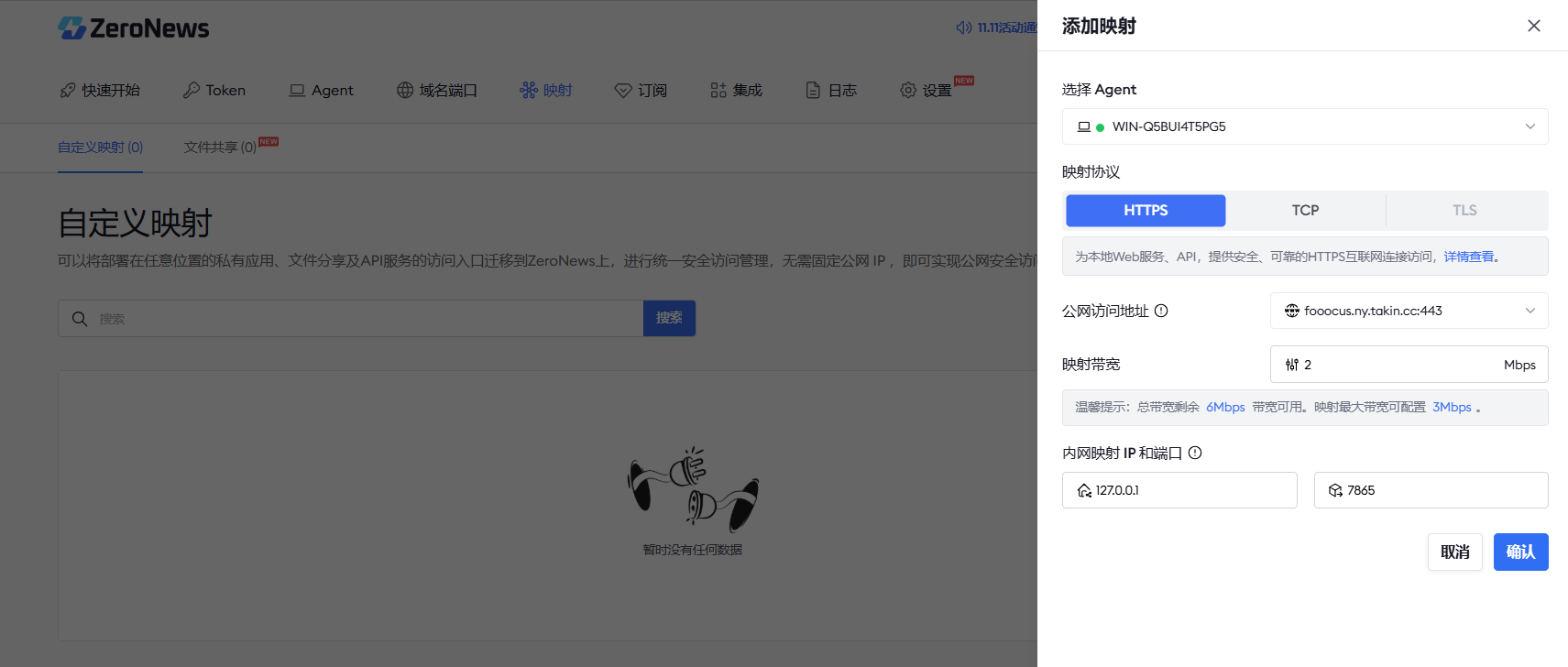Screen dimensions: 1568x667
Task: Click the internal port field showing 7865
Action: click(x=1431, y=490)
